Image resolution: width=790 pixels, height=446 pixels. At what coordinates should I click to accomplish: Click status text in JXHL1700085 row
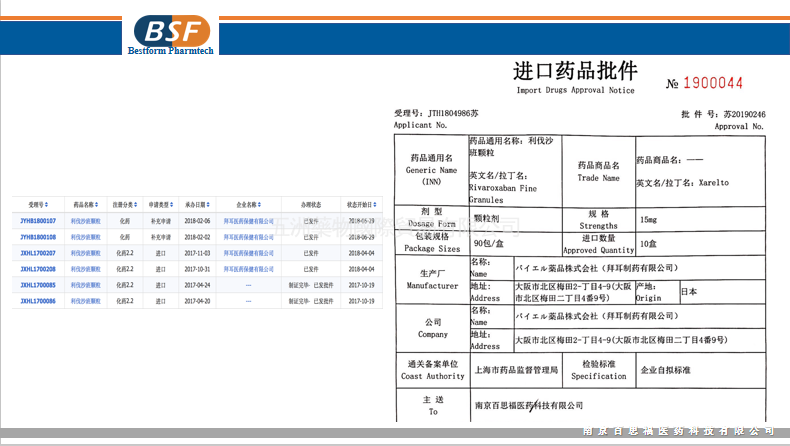click(311, 285)
